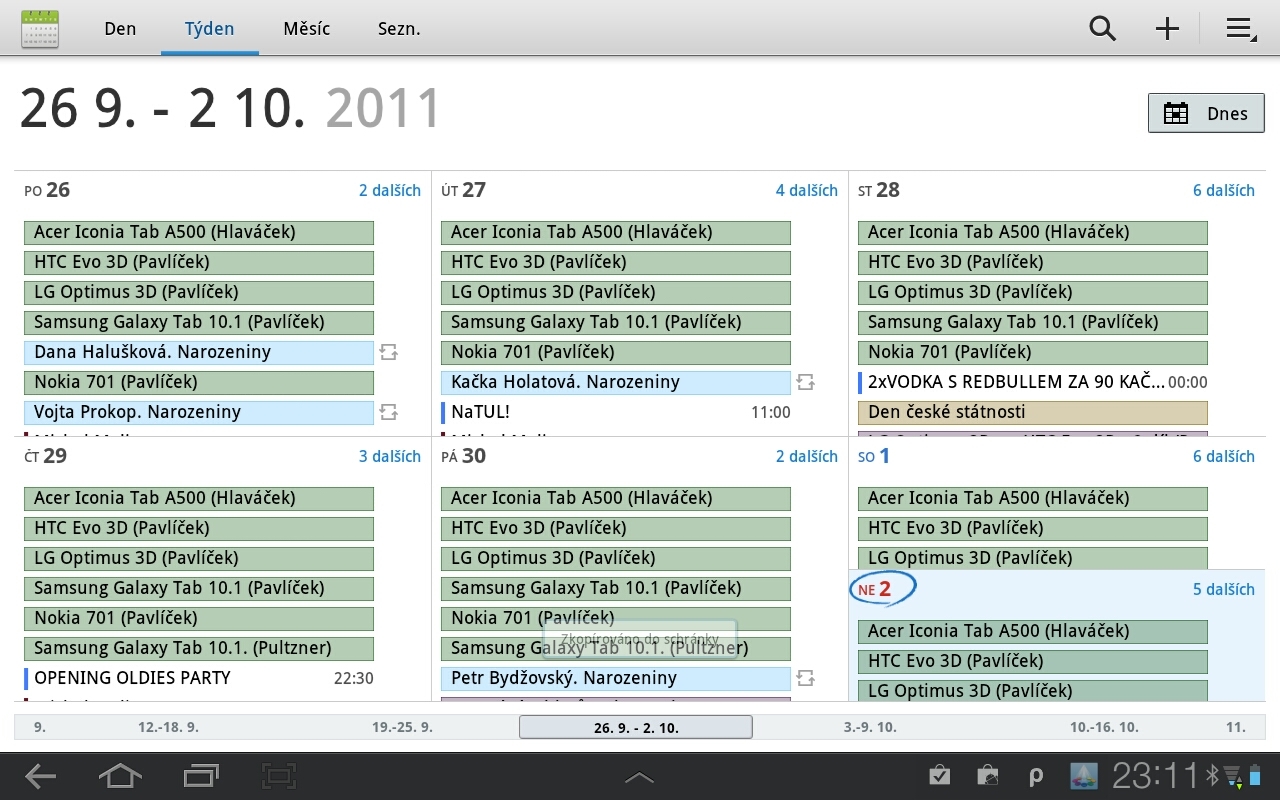The height and width of the screenshot is (800, 1280).
Task: Tap the week selector segment "26. 9. - 2. 10."
Action: coord(637,727)
